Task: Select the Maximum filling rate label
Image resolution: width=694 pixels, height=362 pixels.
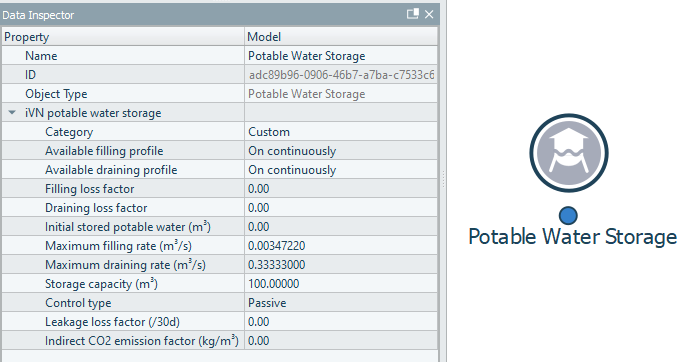Action: 118,246
